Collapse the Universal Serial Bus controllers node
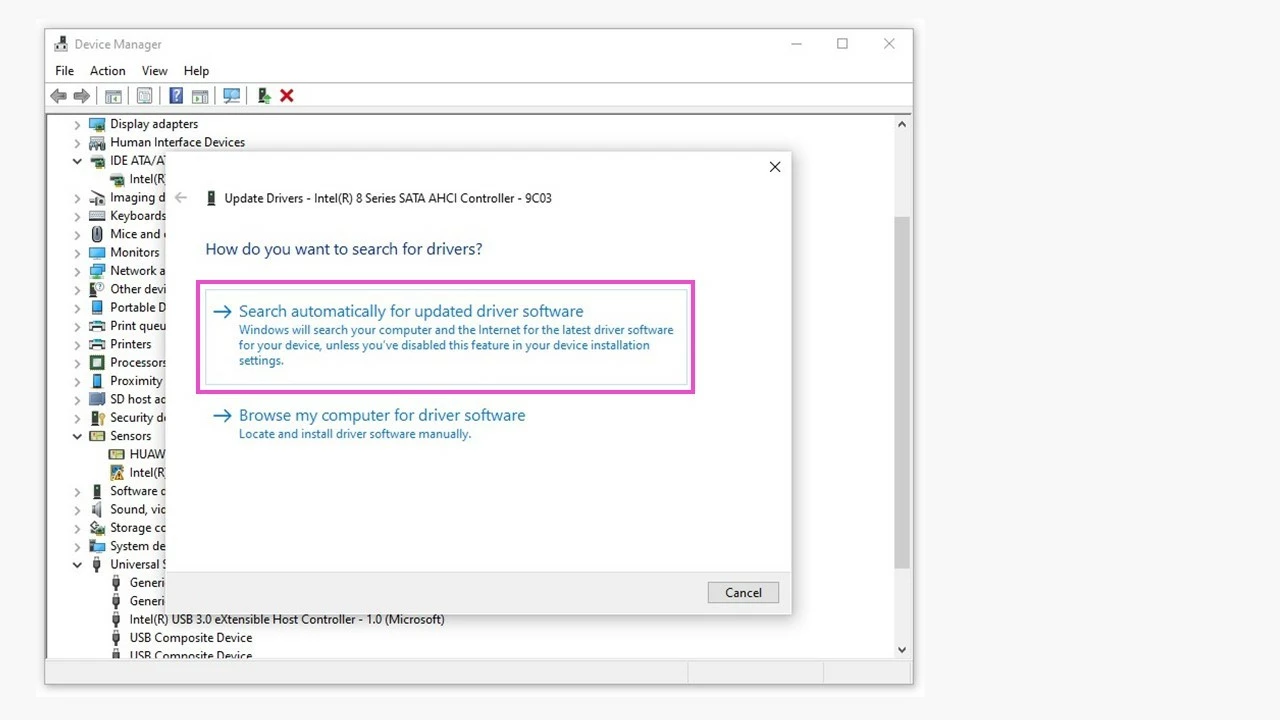Viewport: 1280px width, 720px height. (77, 565)
